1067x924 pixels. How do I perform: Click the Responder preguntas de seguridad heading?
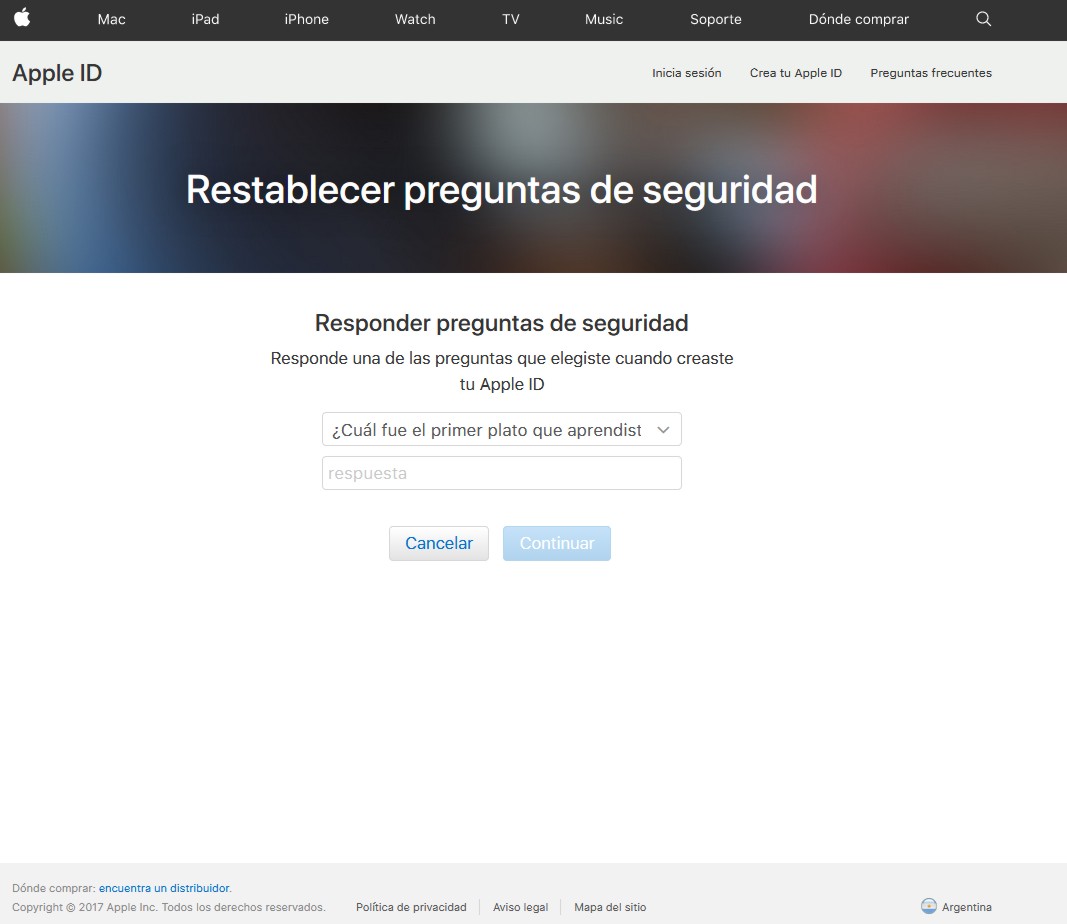502,323
